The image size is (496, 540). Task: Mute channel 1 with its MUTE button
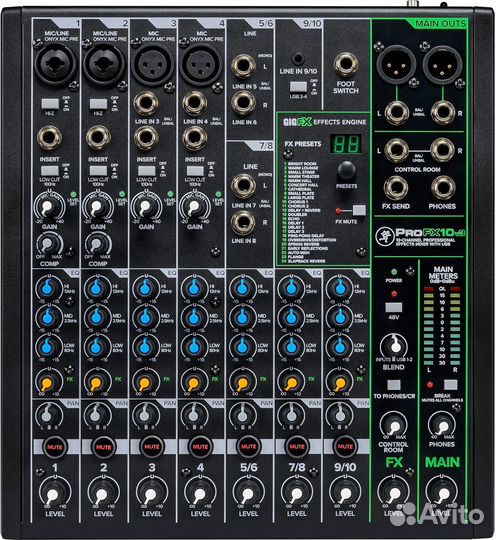click(55, 447)
